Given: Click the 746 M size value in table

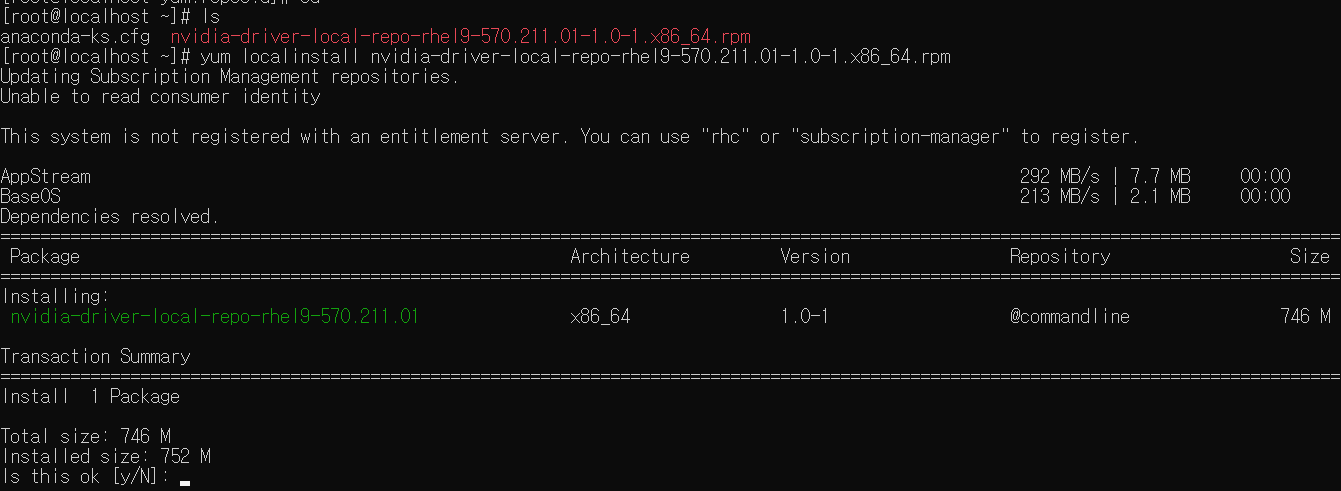Looking at the screenshot, I should tap(1306, 317).
